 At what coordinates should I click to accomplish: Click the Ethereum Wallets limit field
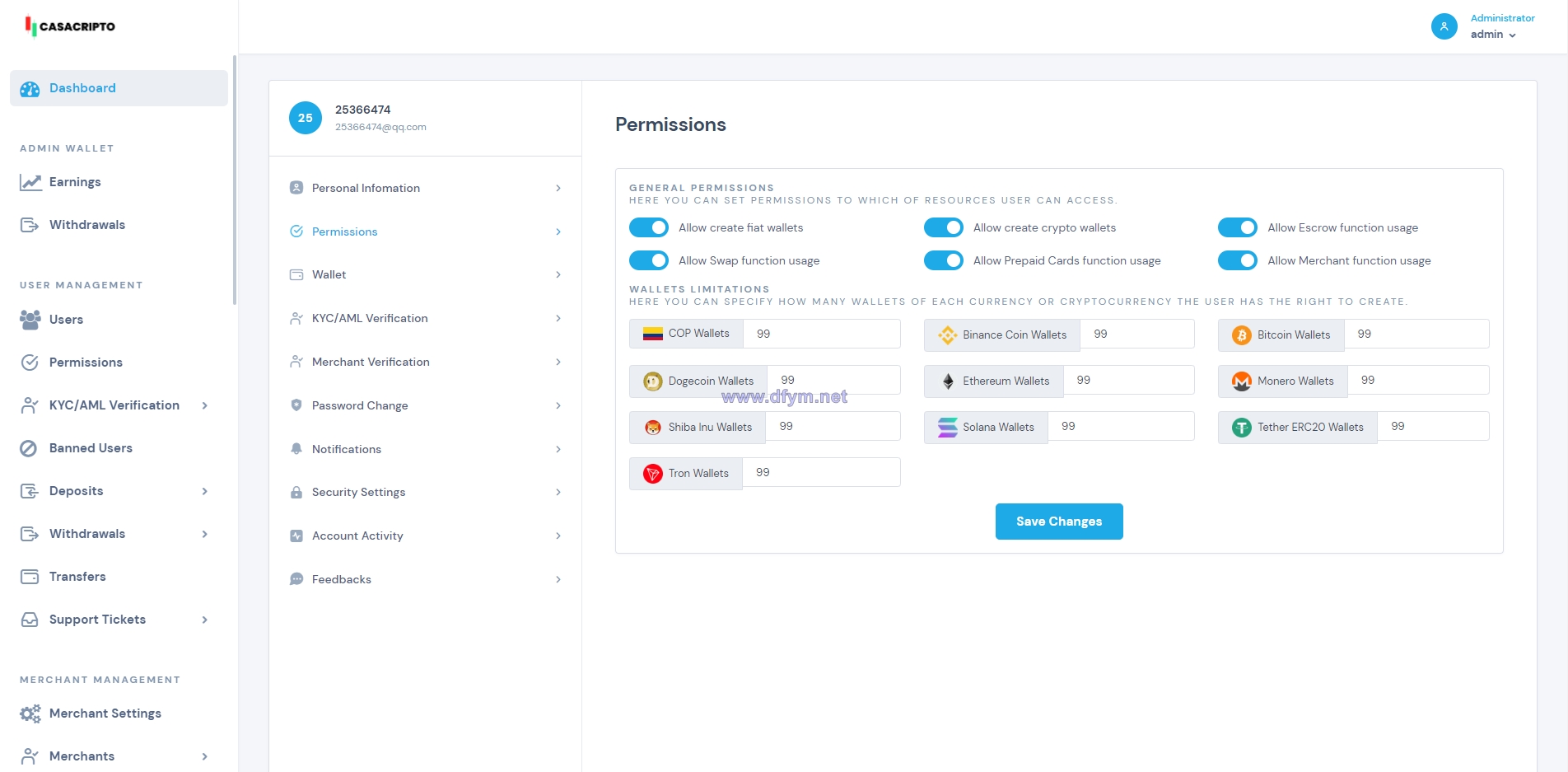tap(1129, 380)
